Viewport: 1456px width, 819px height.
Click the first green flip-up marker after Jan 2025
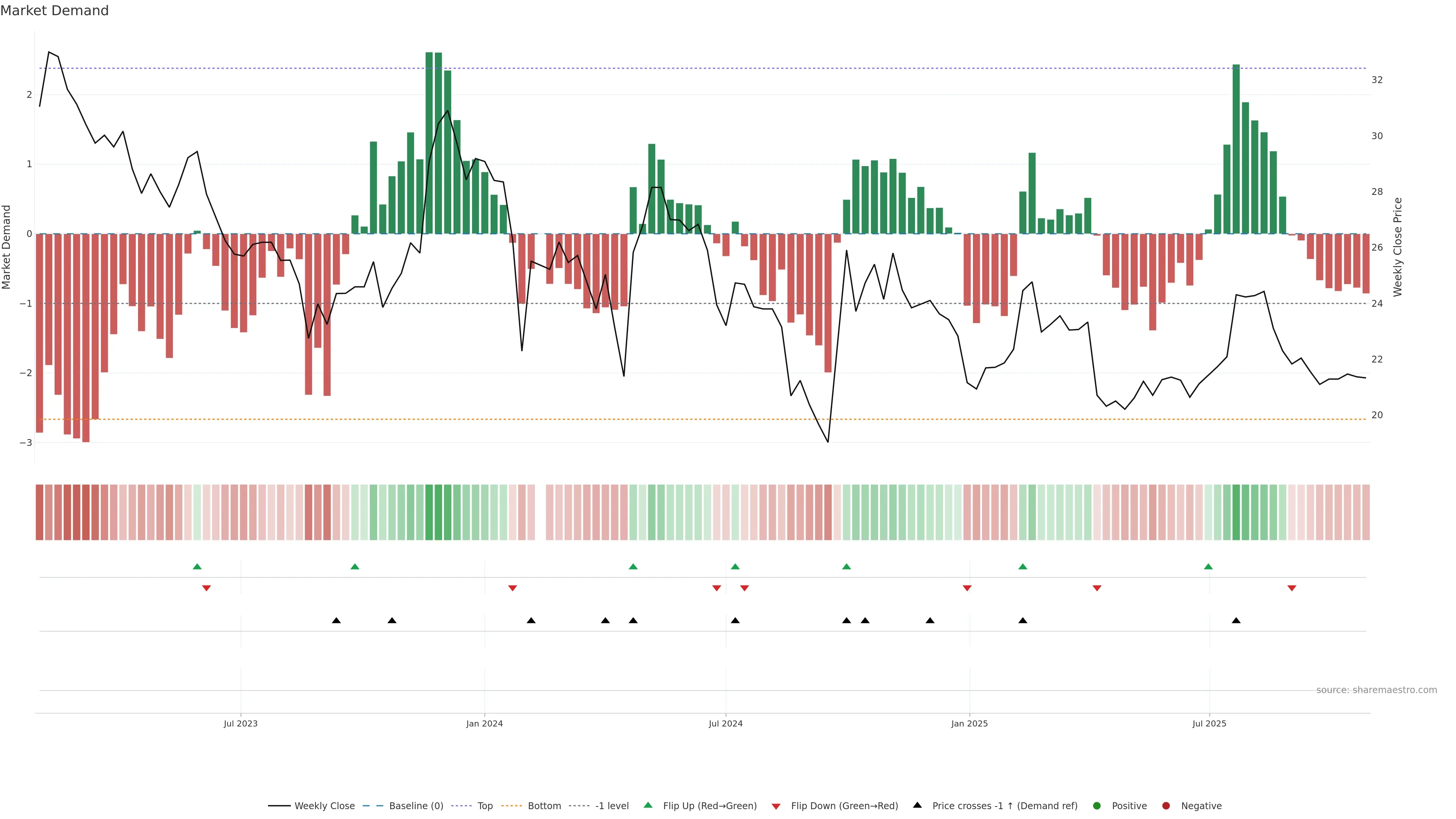pyautogui.click(x=1023, y=567)
